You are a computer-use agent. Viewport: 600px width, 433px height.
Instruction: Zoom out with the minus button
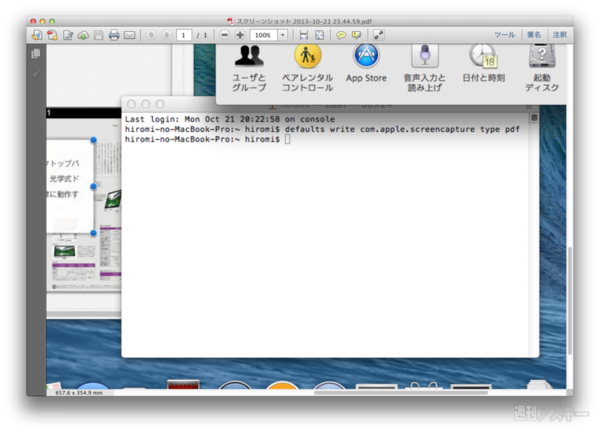(x=225, y=35)
